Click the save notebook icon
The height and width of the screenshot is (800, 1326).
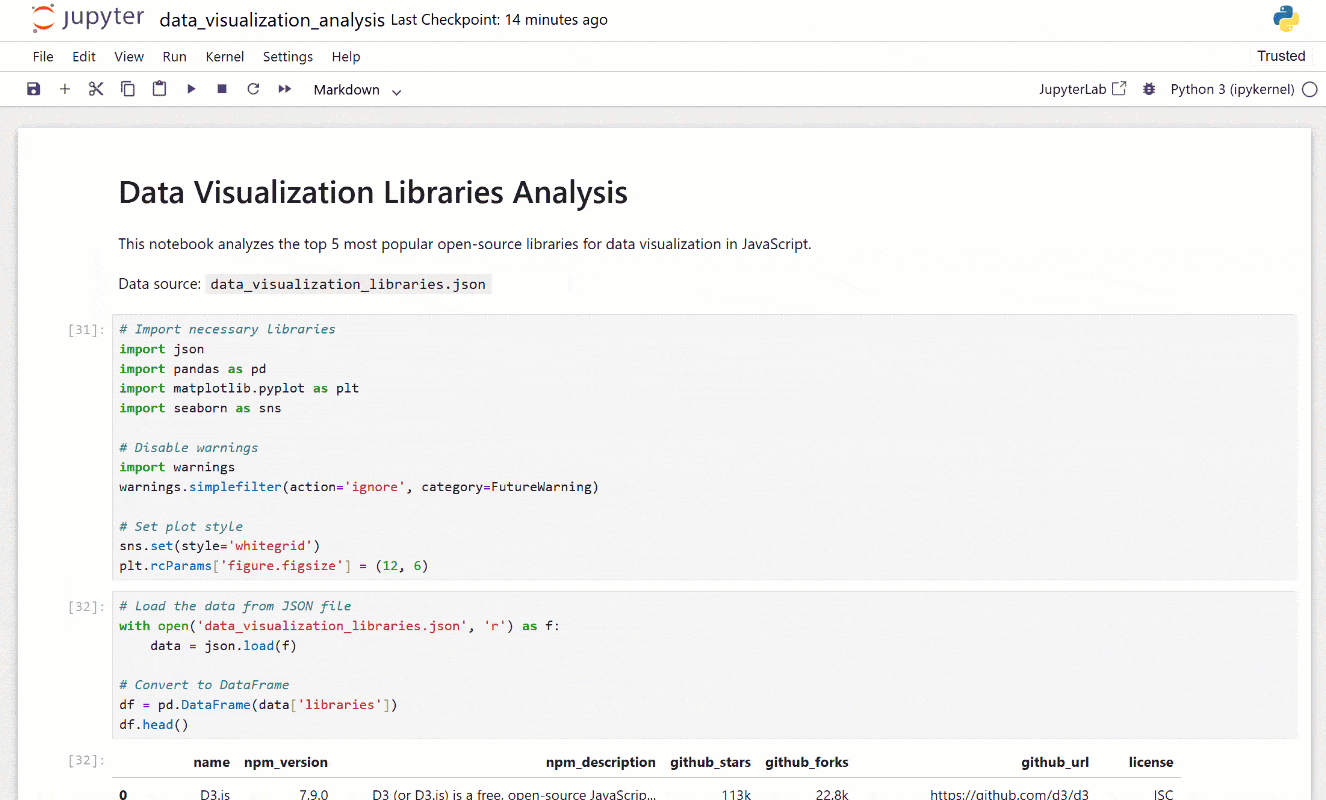pos(34,89)
